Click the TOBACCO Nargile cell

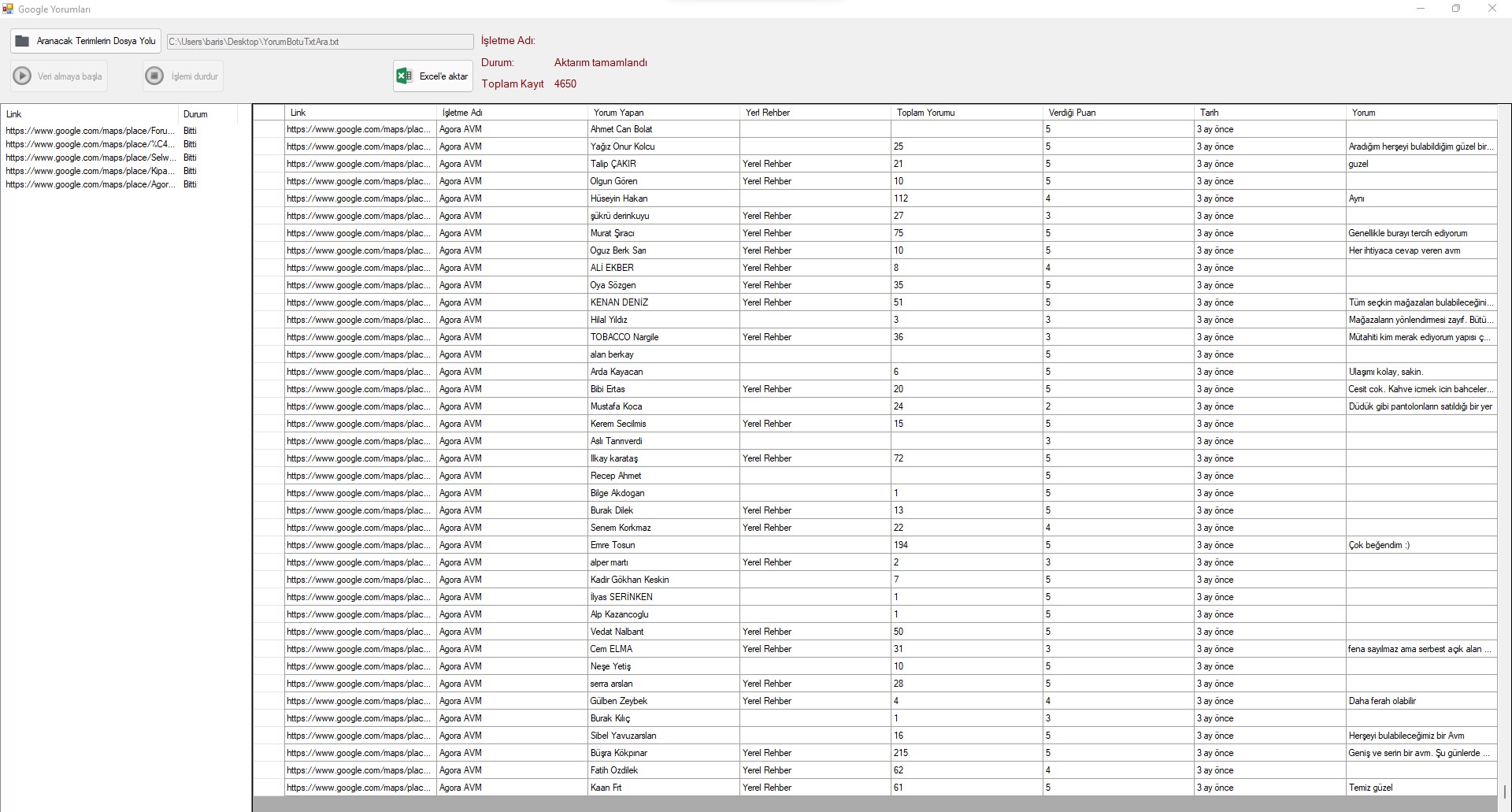click(664, 337)
